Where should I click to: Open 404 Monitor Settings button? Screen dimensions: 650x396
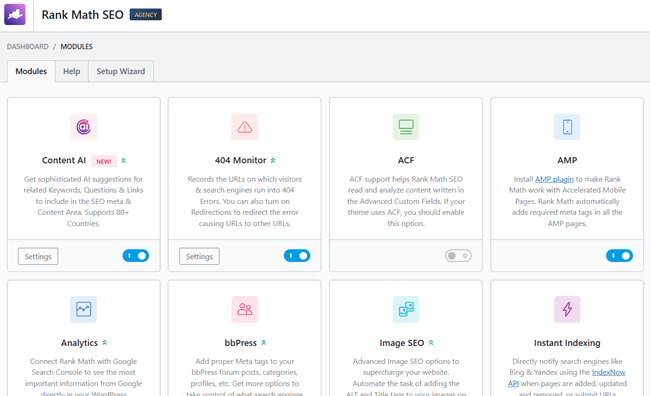(199, 256)
